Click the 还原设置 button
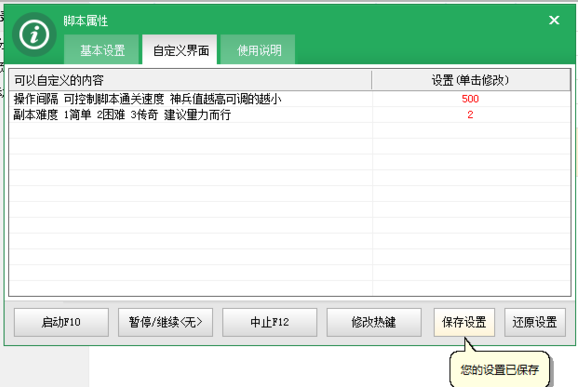This screenshot has height=388, width=579. tap(535, 322)
